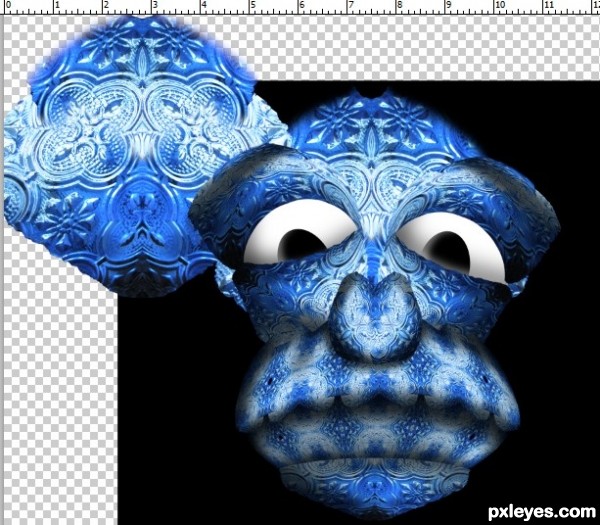The image size is (600, 525).
Task: Click the ruler mark labeled 5
Action: (x=253, y=5)
